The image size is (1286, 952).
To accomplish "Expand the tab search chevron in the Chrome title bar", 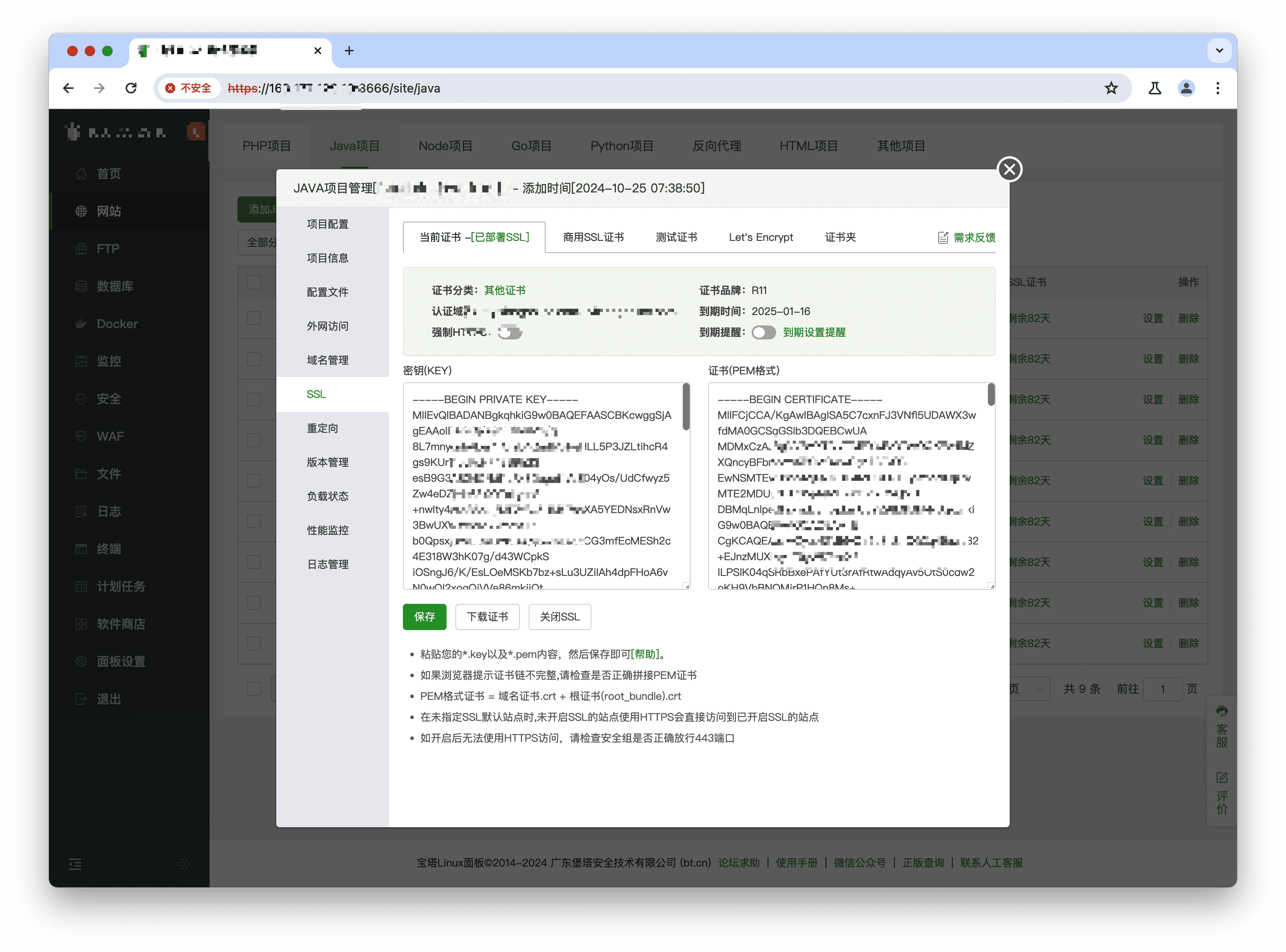I will point(1219,51).
